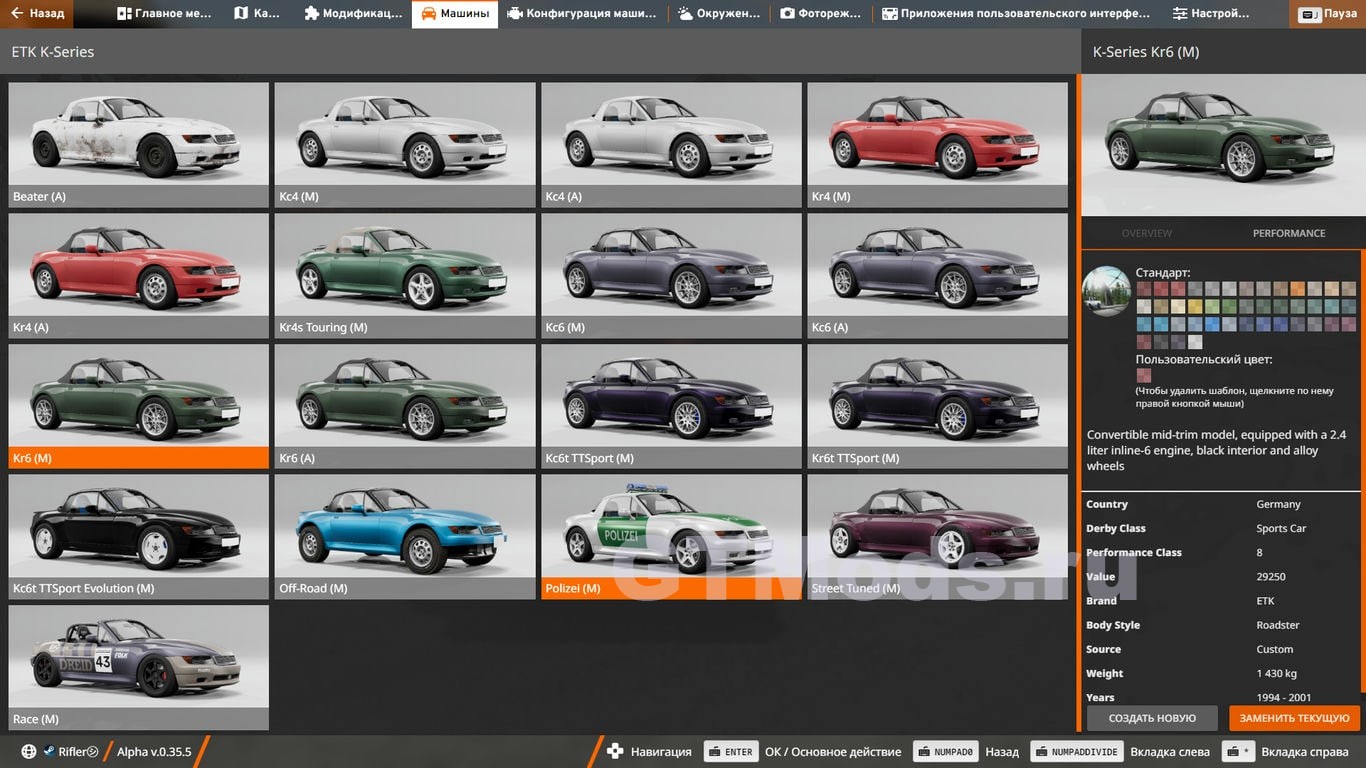Click the Пауза button

pos(1327,15)
